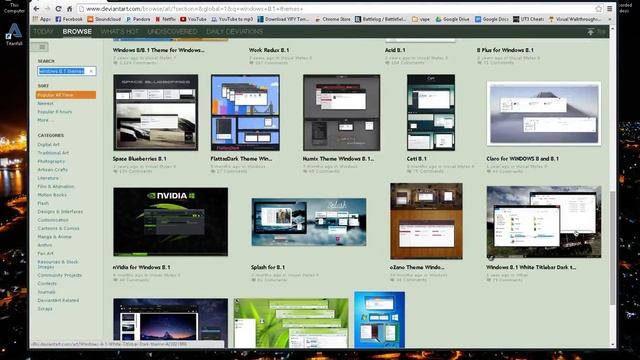Open the Splash for 8.1 thumbnail

click(x=309, y=222)
